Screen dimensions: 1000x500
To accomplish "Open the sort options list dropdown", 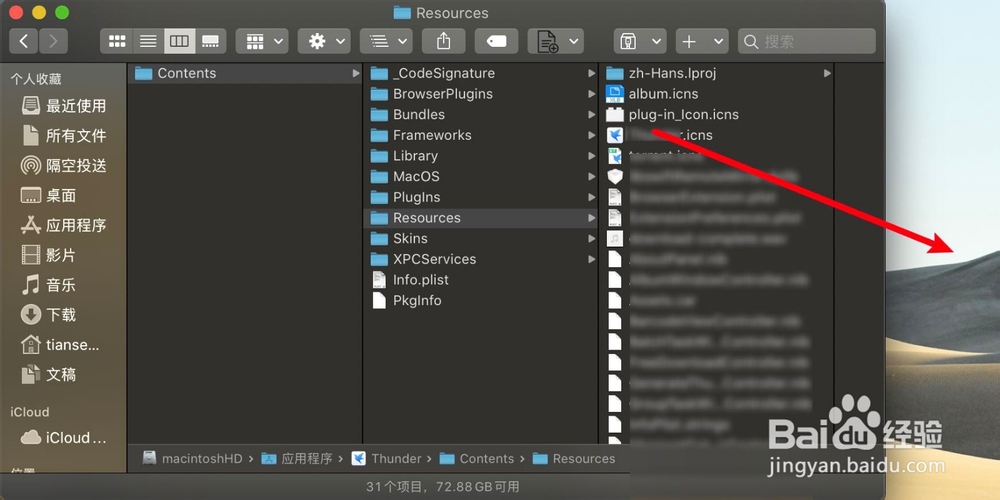I will pyautogui.click(x=386, y=41).
